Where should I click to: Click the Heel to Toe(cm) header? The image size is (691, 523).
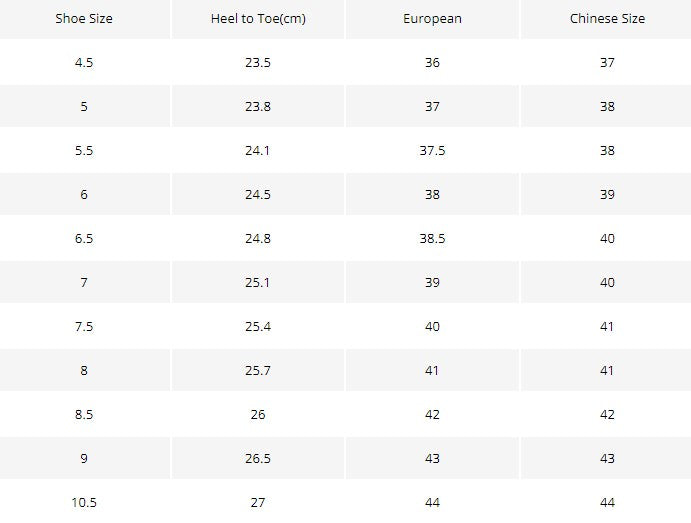[x=258, y=19]
